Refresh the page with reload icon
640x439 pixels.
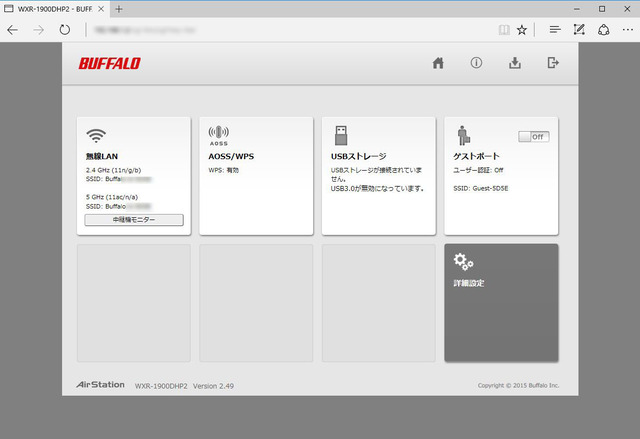[x=64, y=30]
